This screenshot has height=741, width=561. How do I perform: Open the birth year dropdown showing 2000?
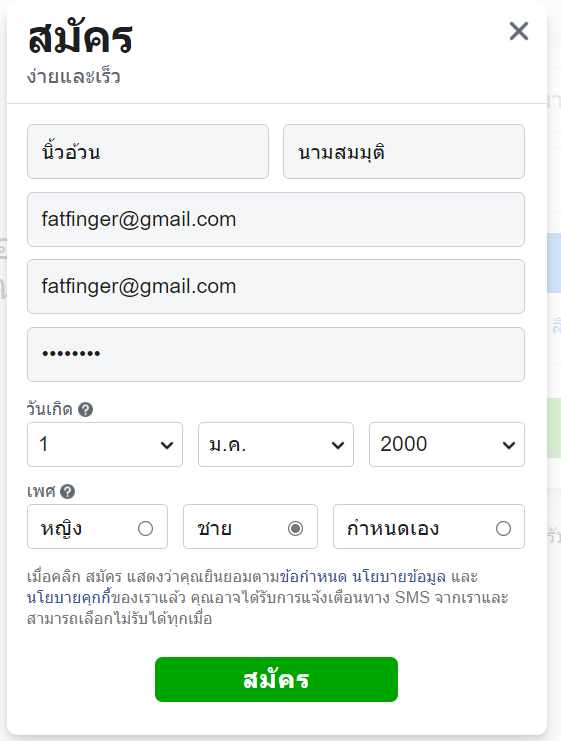click(x=447, y=444)
